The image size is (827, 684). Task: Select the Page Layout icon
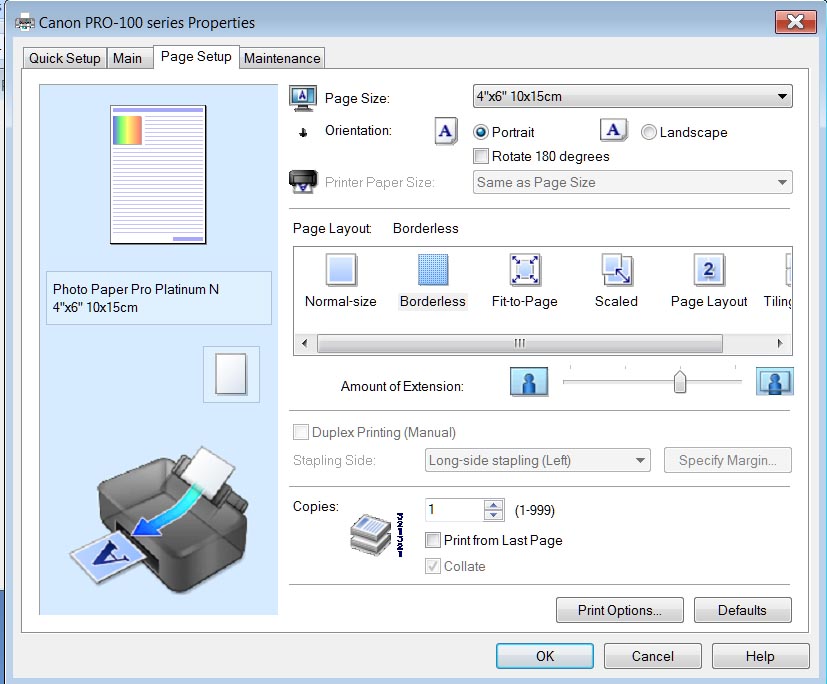click(708, 271)
